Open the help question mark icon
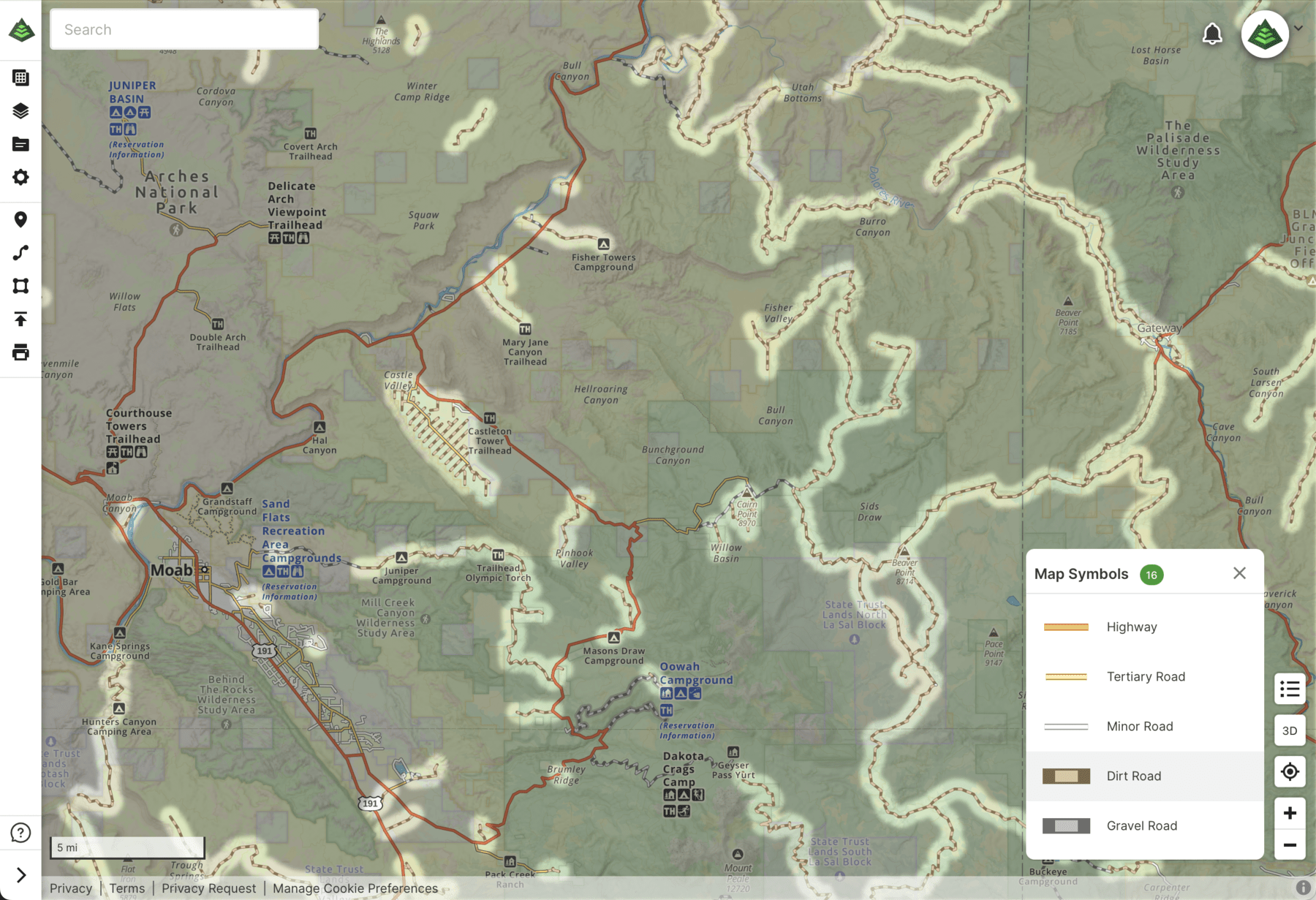 pyautogui.click(x=20, y=833)
